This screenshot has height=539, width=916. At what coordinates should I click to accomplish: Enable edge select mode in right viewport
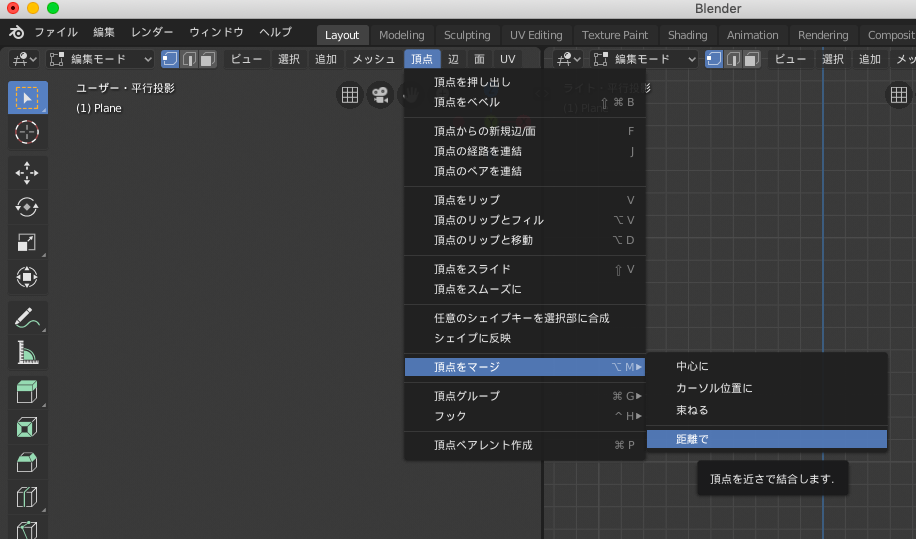pyautogui.click(x=733, y=59)
